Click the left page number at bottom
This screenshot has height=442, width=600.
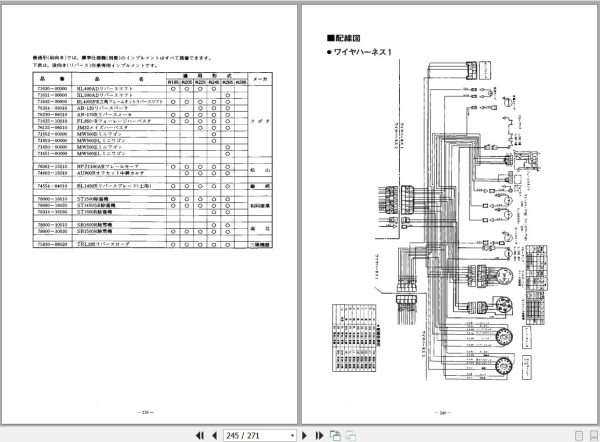[145, 412]
